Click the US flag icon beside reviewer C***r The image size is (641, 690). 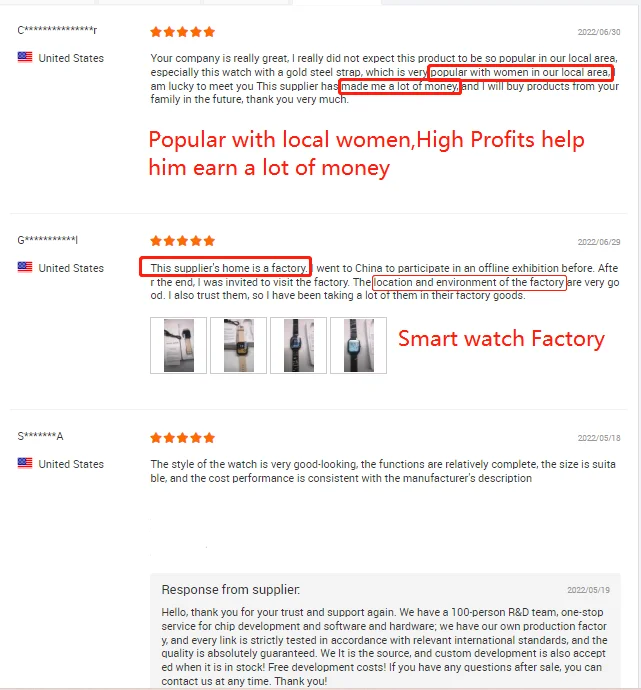click(x=25, y=57)
